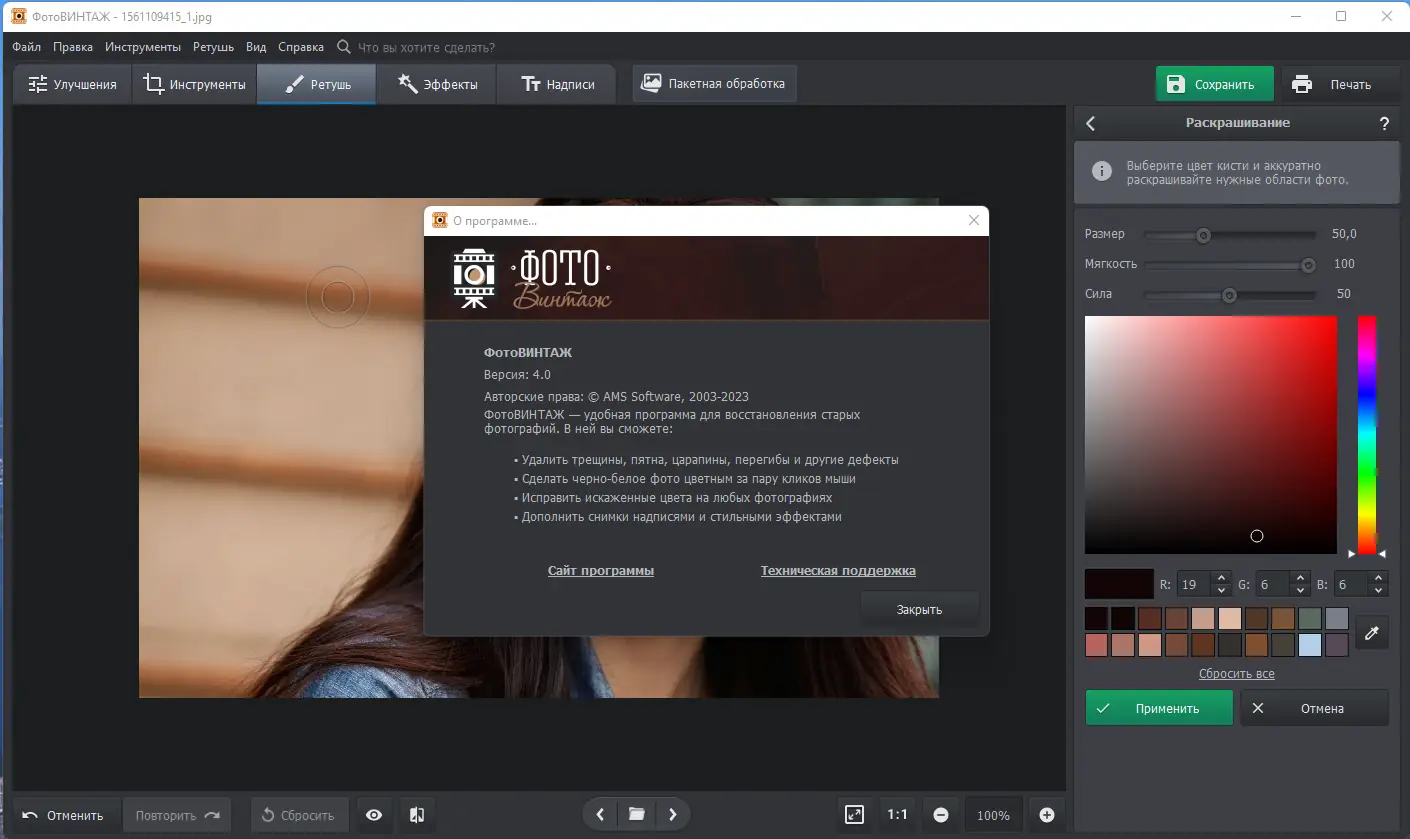Select the Ретушь tab with the brush icon
The height and width of the screenshot is (839, 1410).
click(317, 84)
